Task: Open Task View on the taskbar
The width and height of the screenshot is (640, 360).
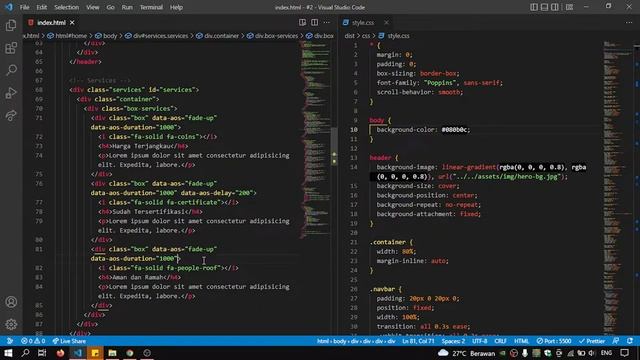Action: (x=42, y=353)
